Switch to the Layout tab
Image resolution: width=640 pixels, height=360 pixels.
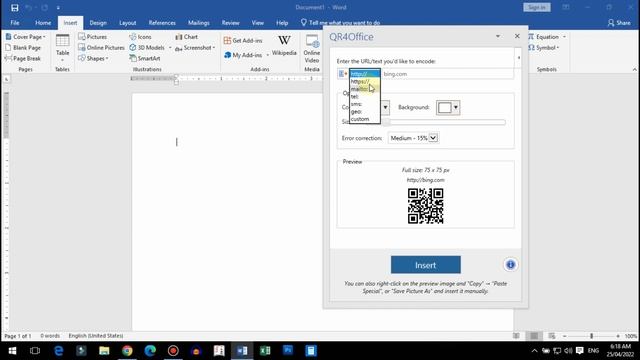127,23
